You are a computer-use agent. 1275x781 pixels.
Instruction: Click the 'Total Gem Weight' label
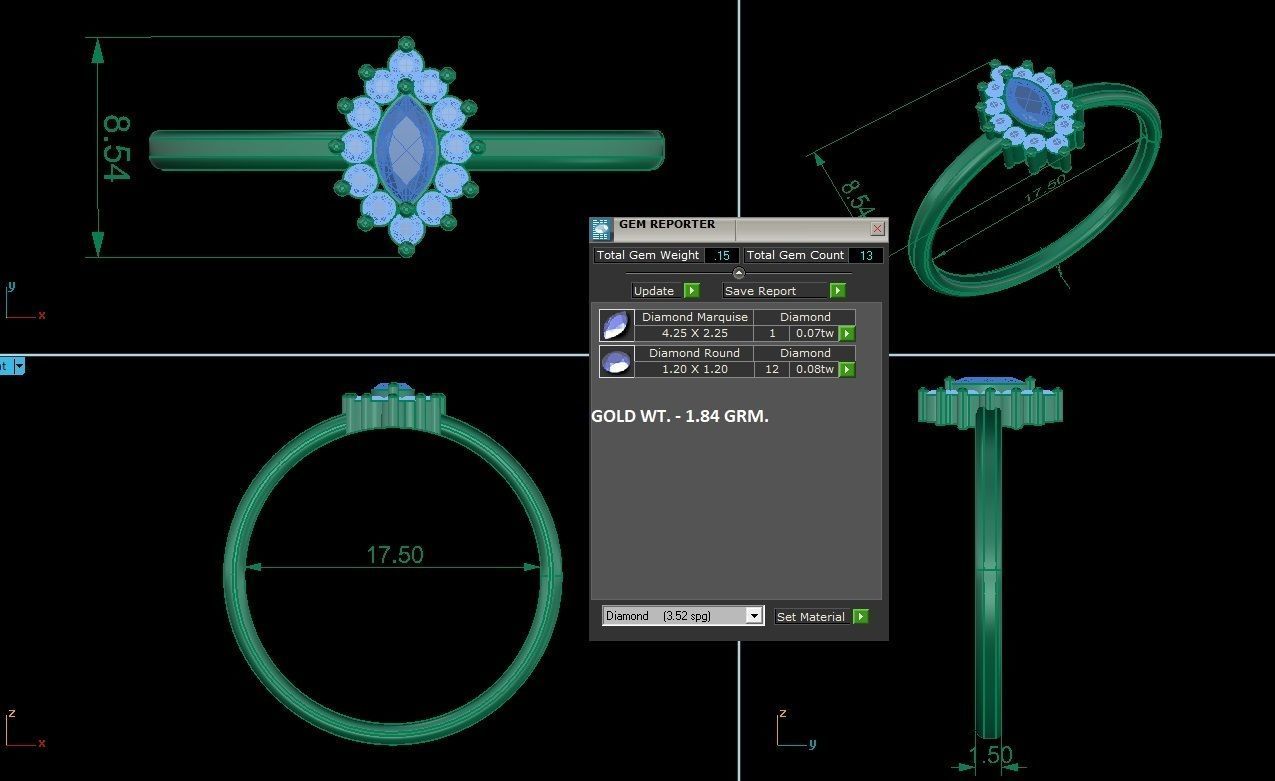pyautogui.click(x=648, y=255)
